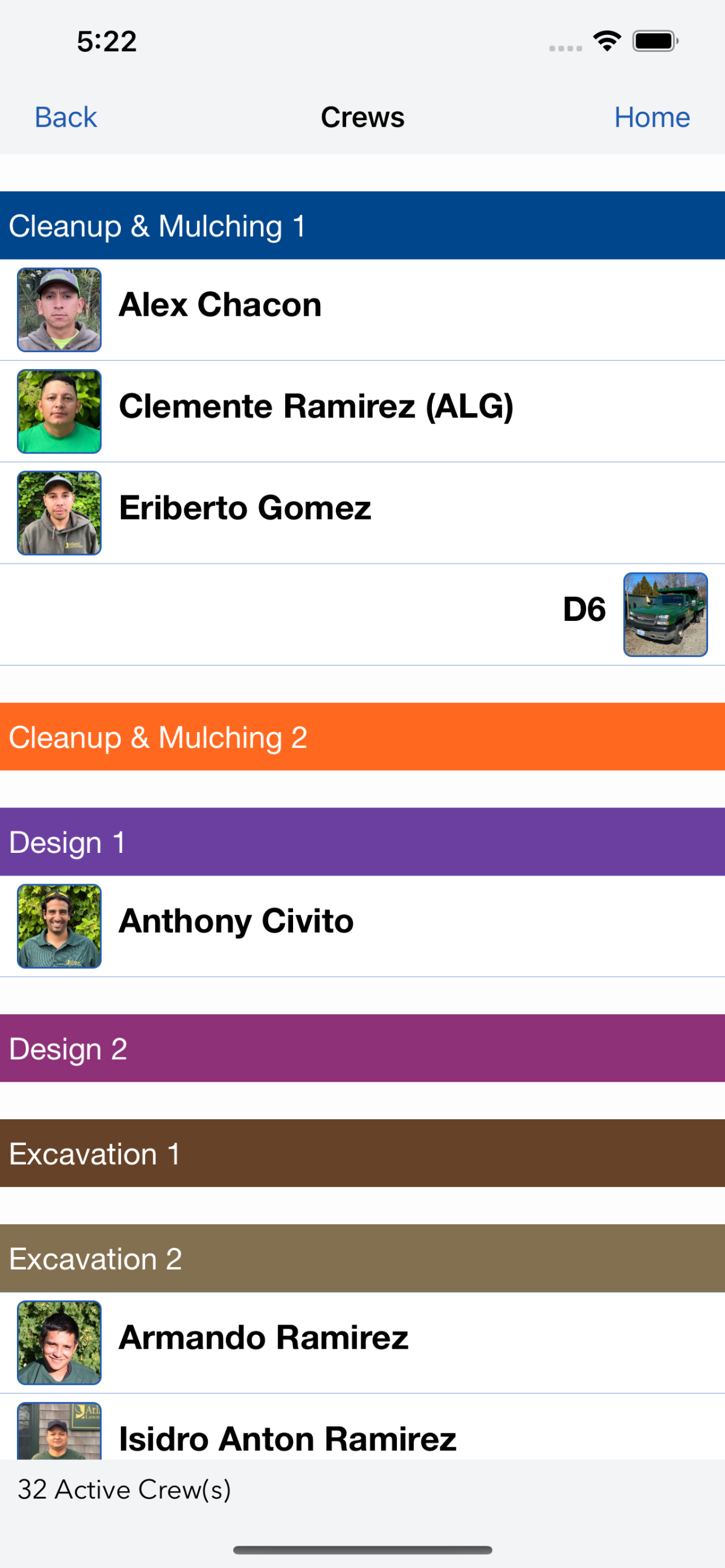Tap Alex Chacon's profile photo
The width and height of the screenshot is (725, 1568).
coord(59,310)
